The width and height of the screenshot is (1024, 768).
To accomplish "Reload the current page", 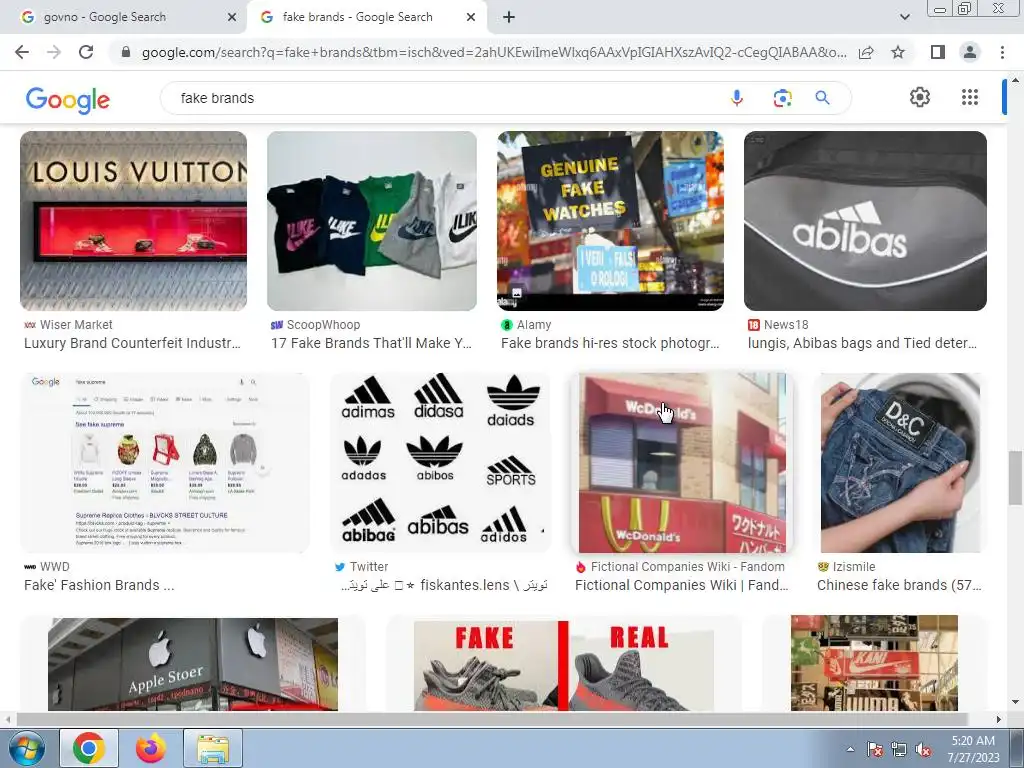I will tap(86, 52).
